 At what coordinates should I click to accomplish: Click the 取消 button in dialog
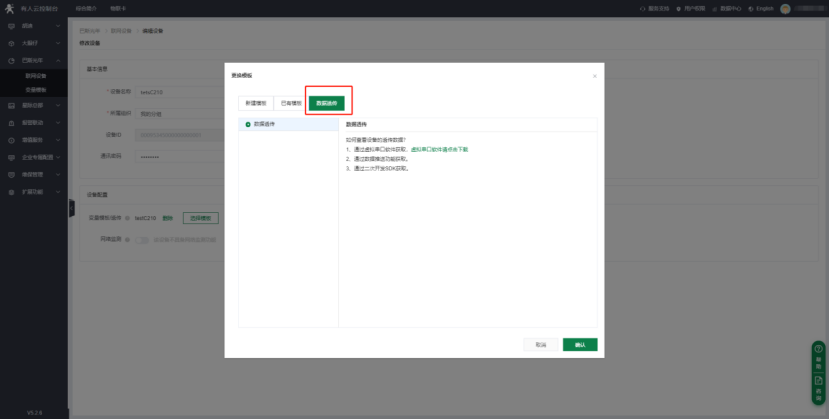[540, 344]
